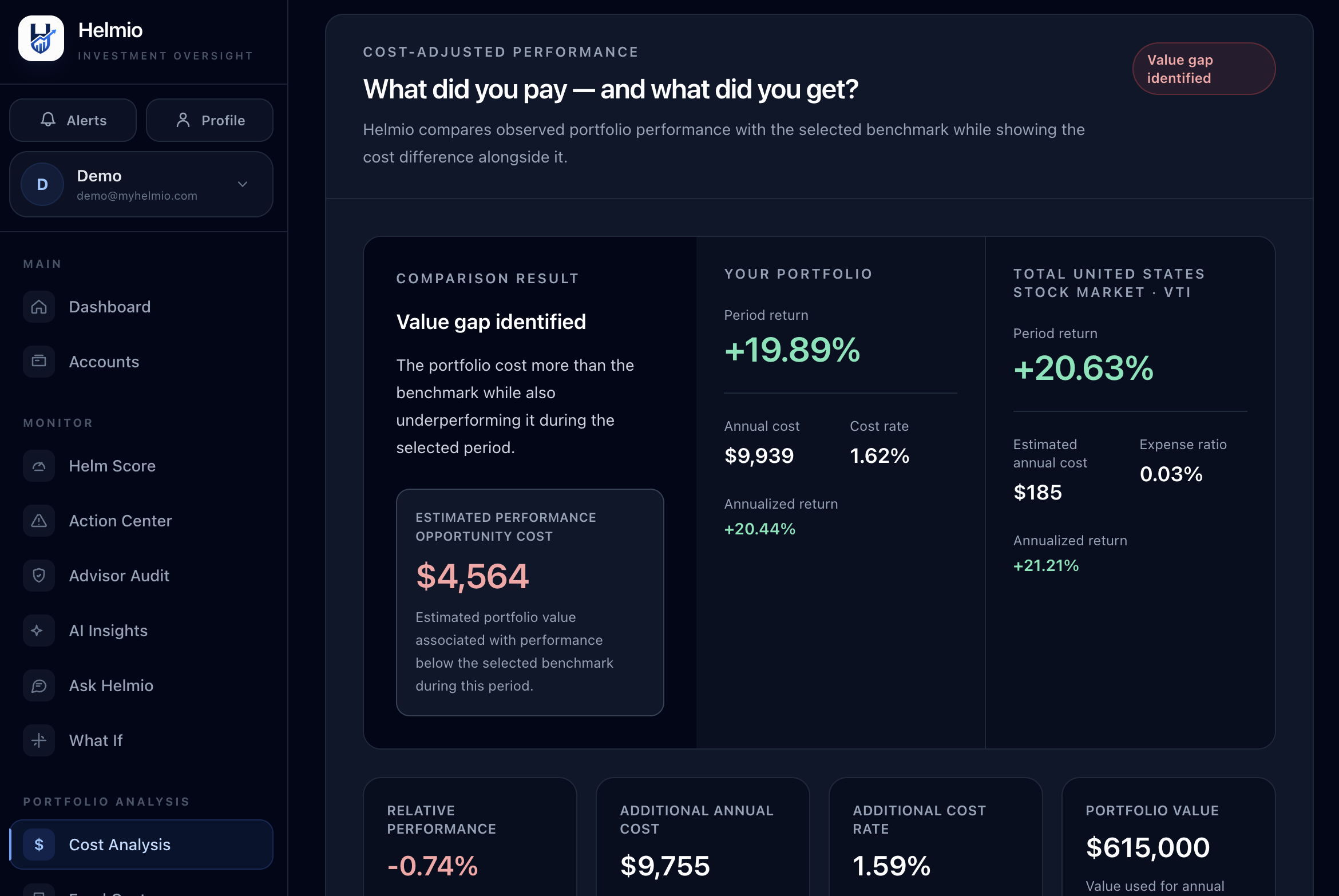Viewport: 1339px width, 896px height.
Task: Click the Action Center warning triangle icon
Action: point(39,521)
